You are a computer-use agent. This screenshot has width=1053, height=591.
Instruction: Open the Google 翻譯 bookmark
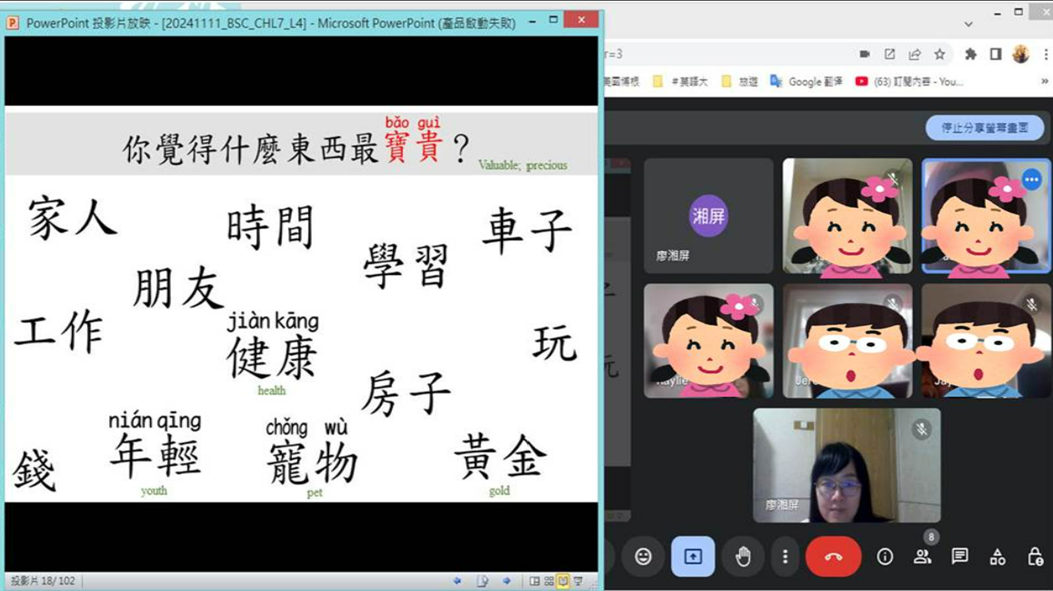coord(817,80)
